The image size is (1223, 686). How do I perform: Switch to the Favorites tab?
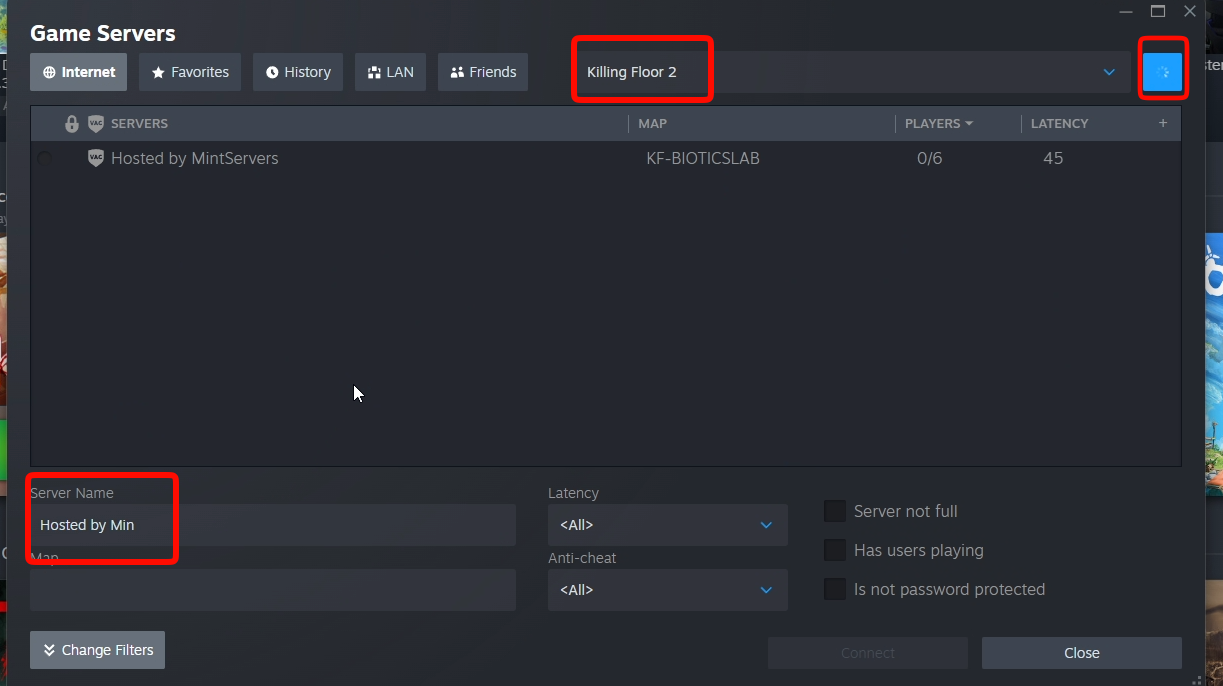point(190,72)
